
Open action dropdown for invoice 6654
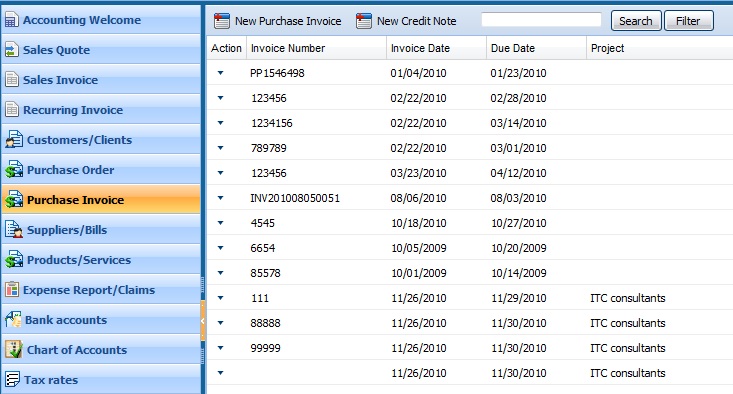[x=221, y=248]
